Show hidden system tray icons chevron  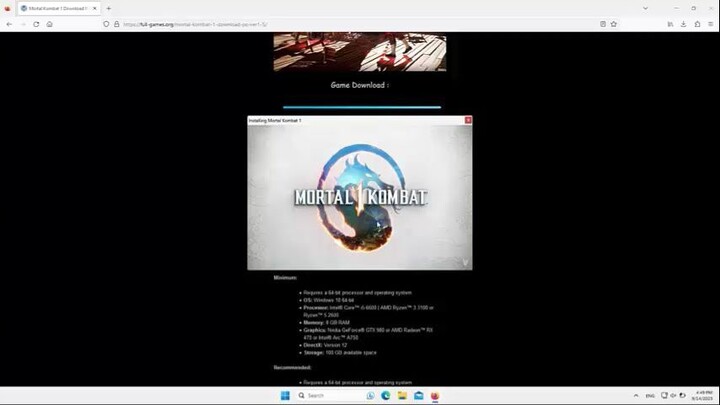coord(636,395)
